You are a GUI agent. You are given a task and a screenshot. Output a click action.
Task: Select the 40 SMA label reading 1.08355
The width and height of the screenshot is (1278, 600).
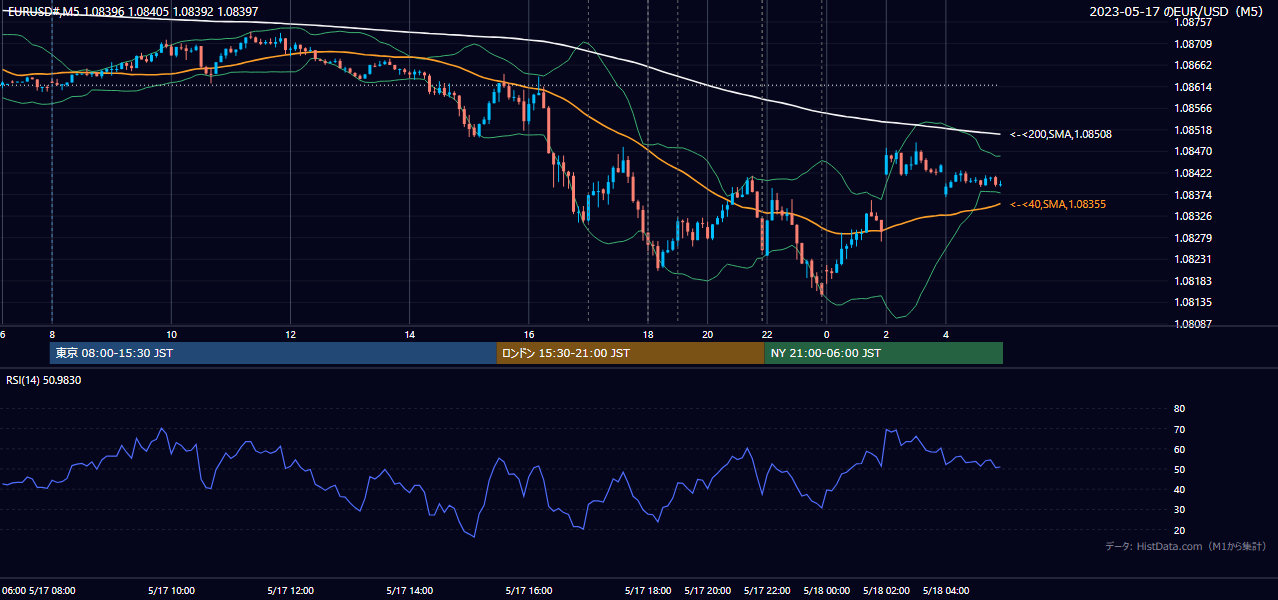pyautogui.click(x=1058, y=204)
